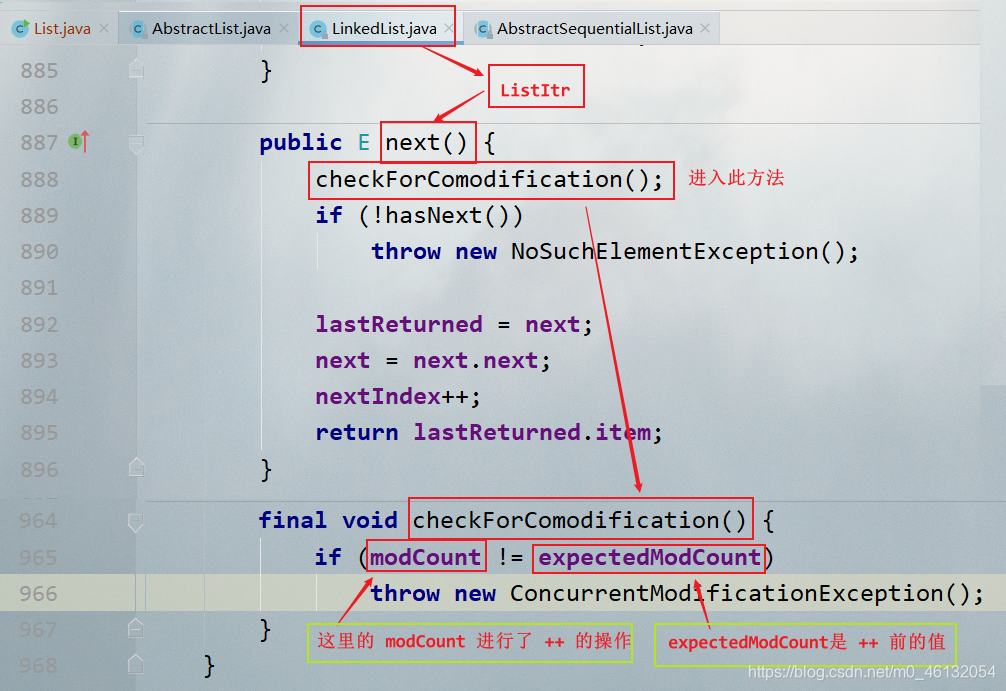1006x691 pixels.
Task: Click line number 892 in the gutter
Action: [39, 325]
